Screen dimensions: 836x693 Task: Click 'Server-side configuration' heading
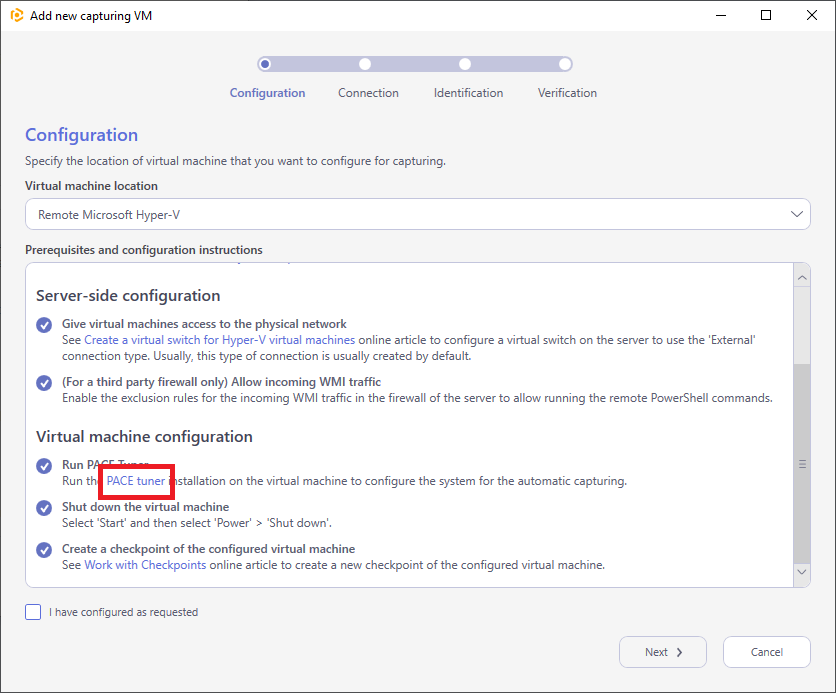[x=128, y=296]
